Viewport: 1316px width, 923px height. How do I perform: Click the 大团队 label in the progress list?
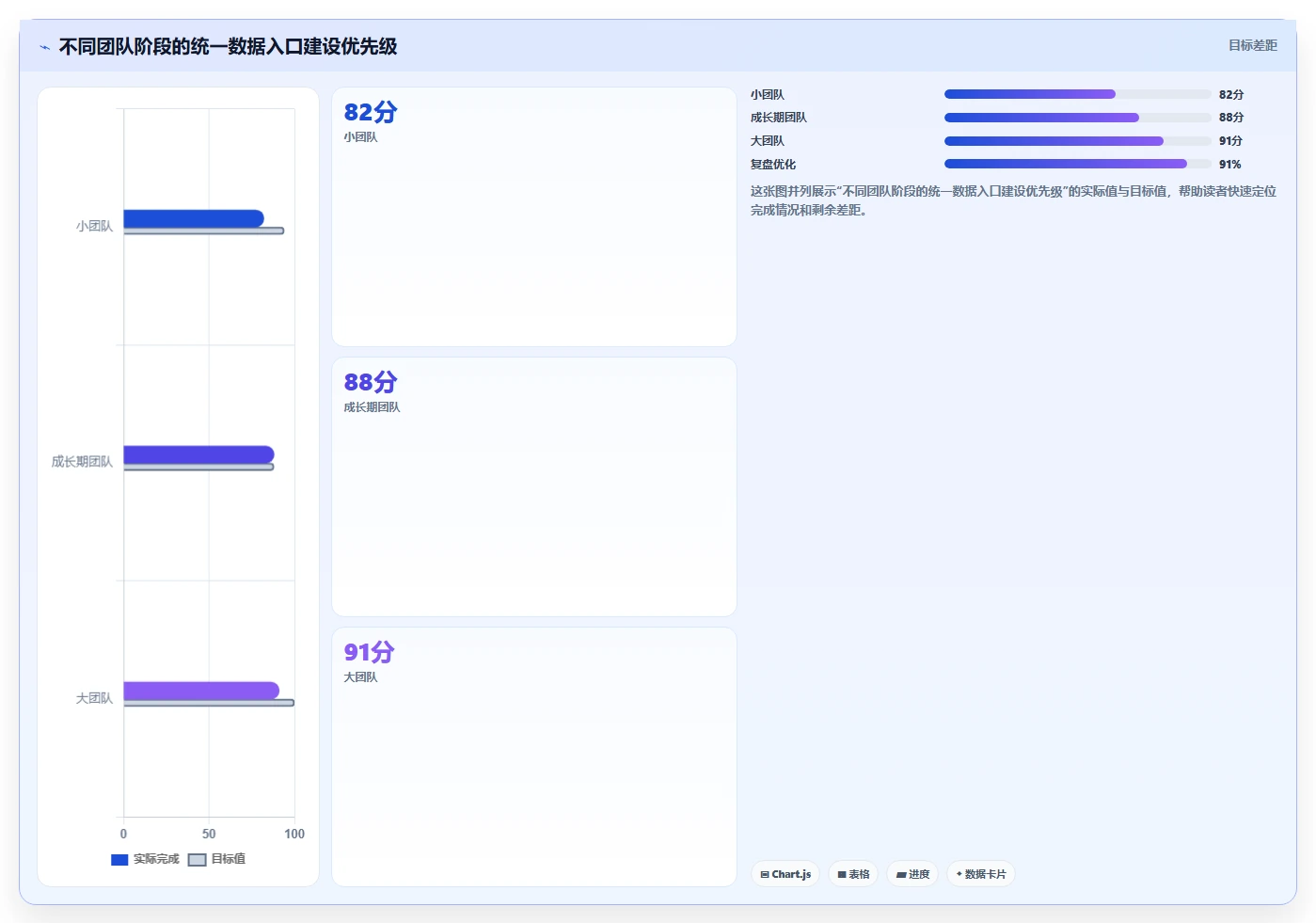[768, 141]
